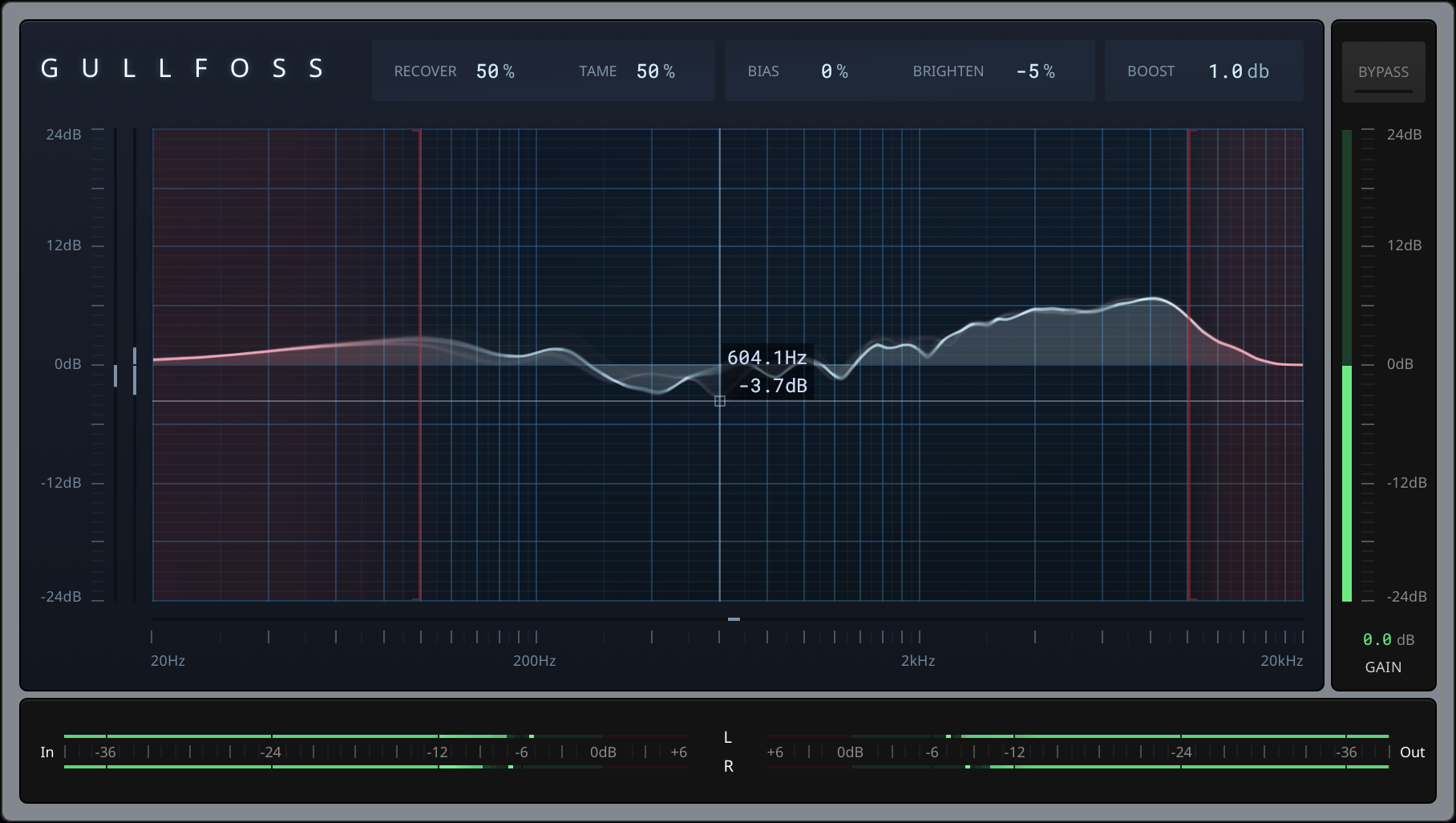Click the 20kHz frequency axis label

(x=1281, y=661)
